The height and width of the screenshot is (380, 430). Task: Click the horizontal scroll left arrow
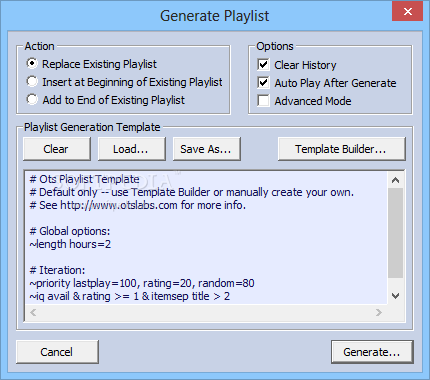(x=33, y=312)
